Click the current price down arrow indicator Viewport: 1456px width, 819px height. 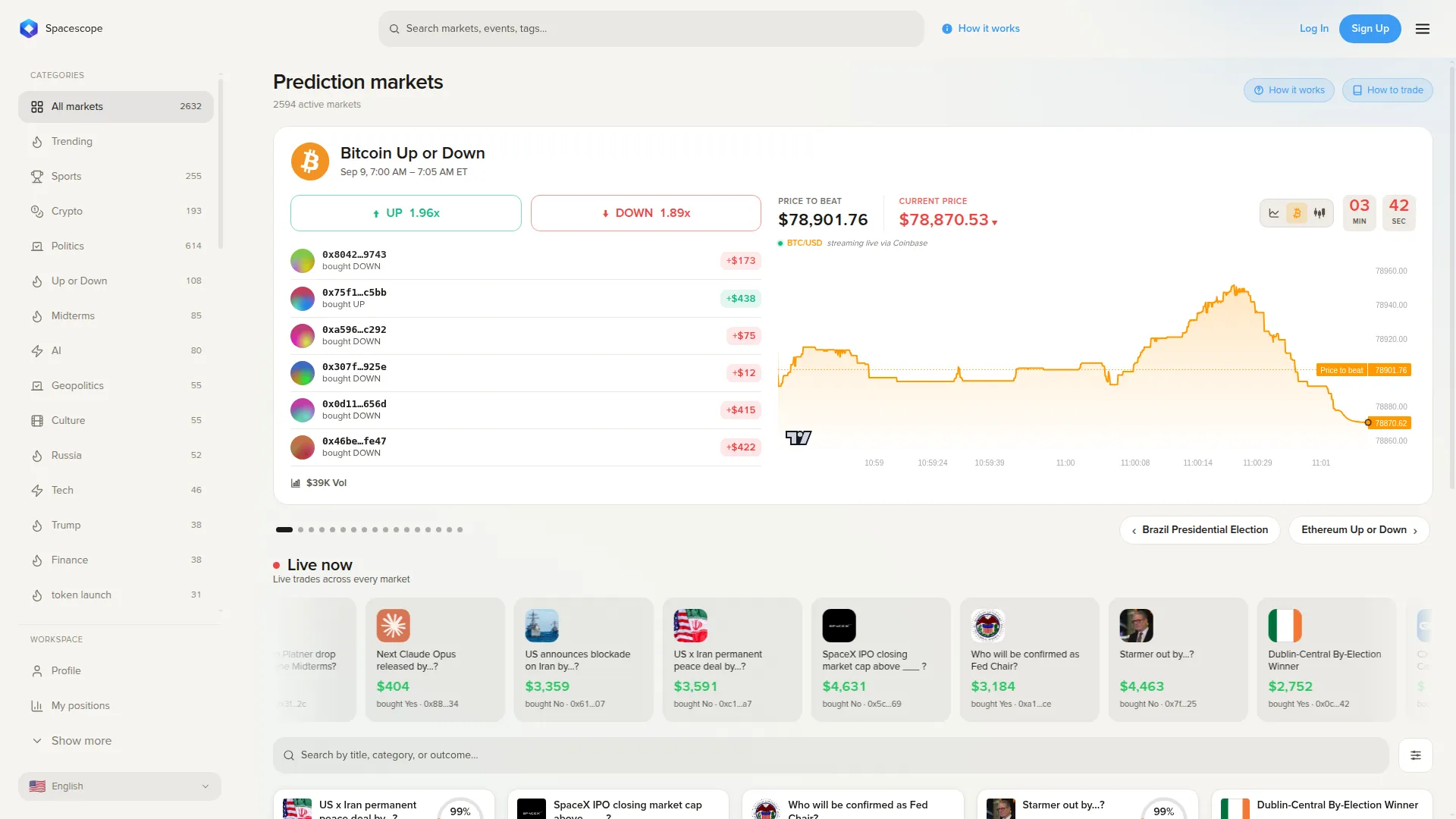(995, 223)
